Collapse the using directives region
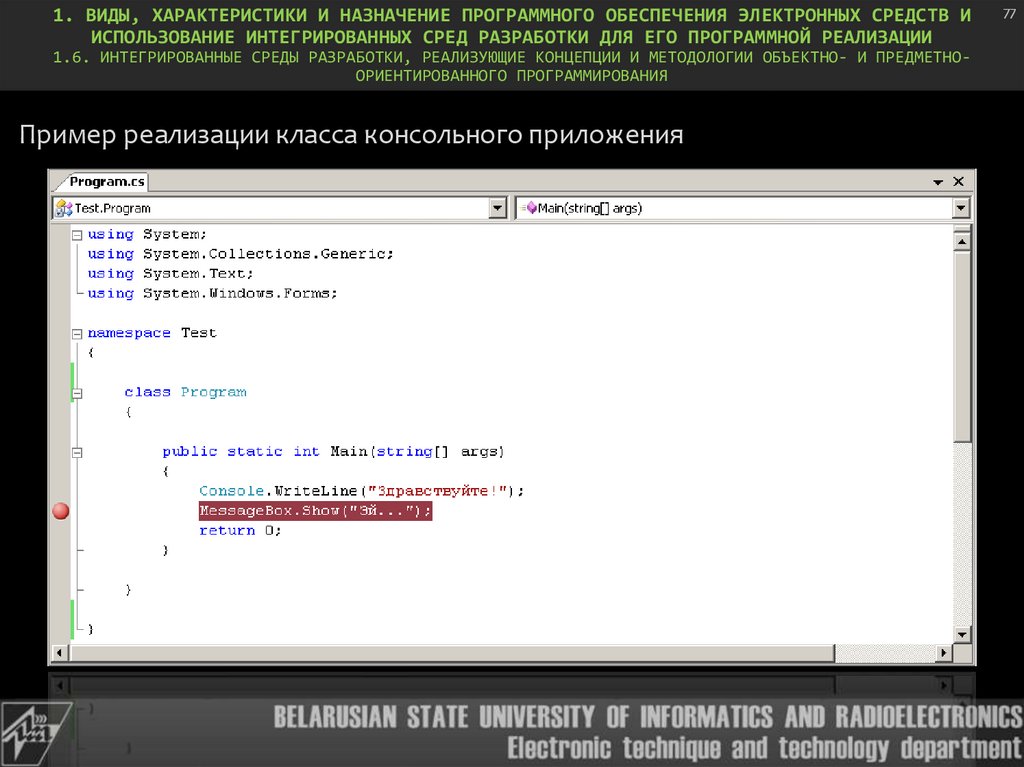The height and width of the screenshot is (767, 1024). (x=77, y=235)
